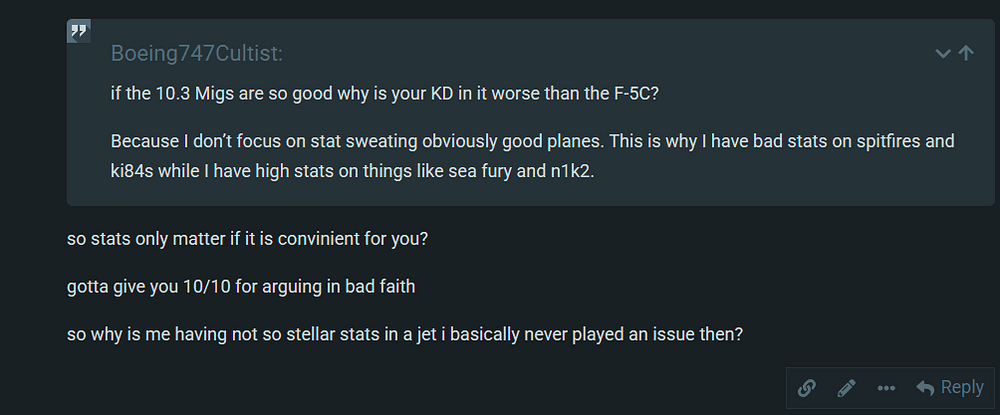This screenshot has height=415, width=1000.
Task: Edit this post using the pencil icon
Action: pyautogui.click(x=846, y=388)
